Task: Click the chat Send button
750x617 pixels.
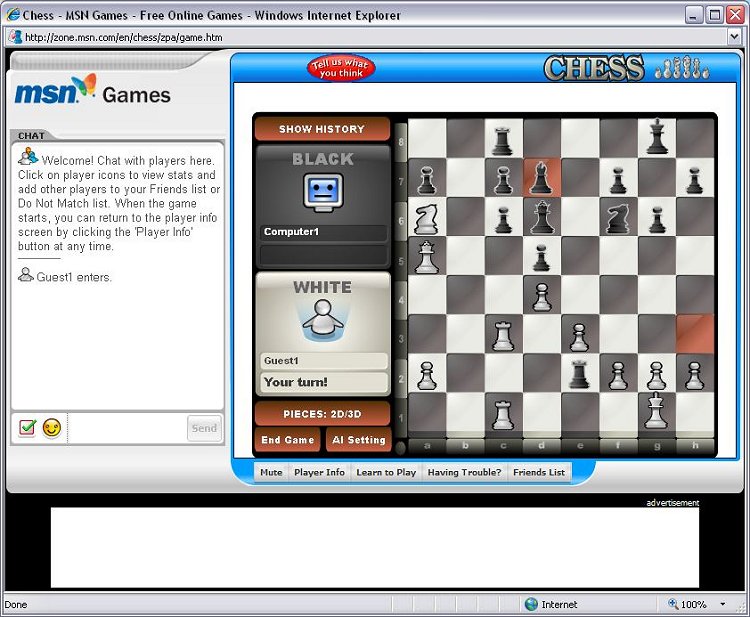Action: pyautogui.click(x=204, y=428)
